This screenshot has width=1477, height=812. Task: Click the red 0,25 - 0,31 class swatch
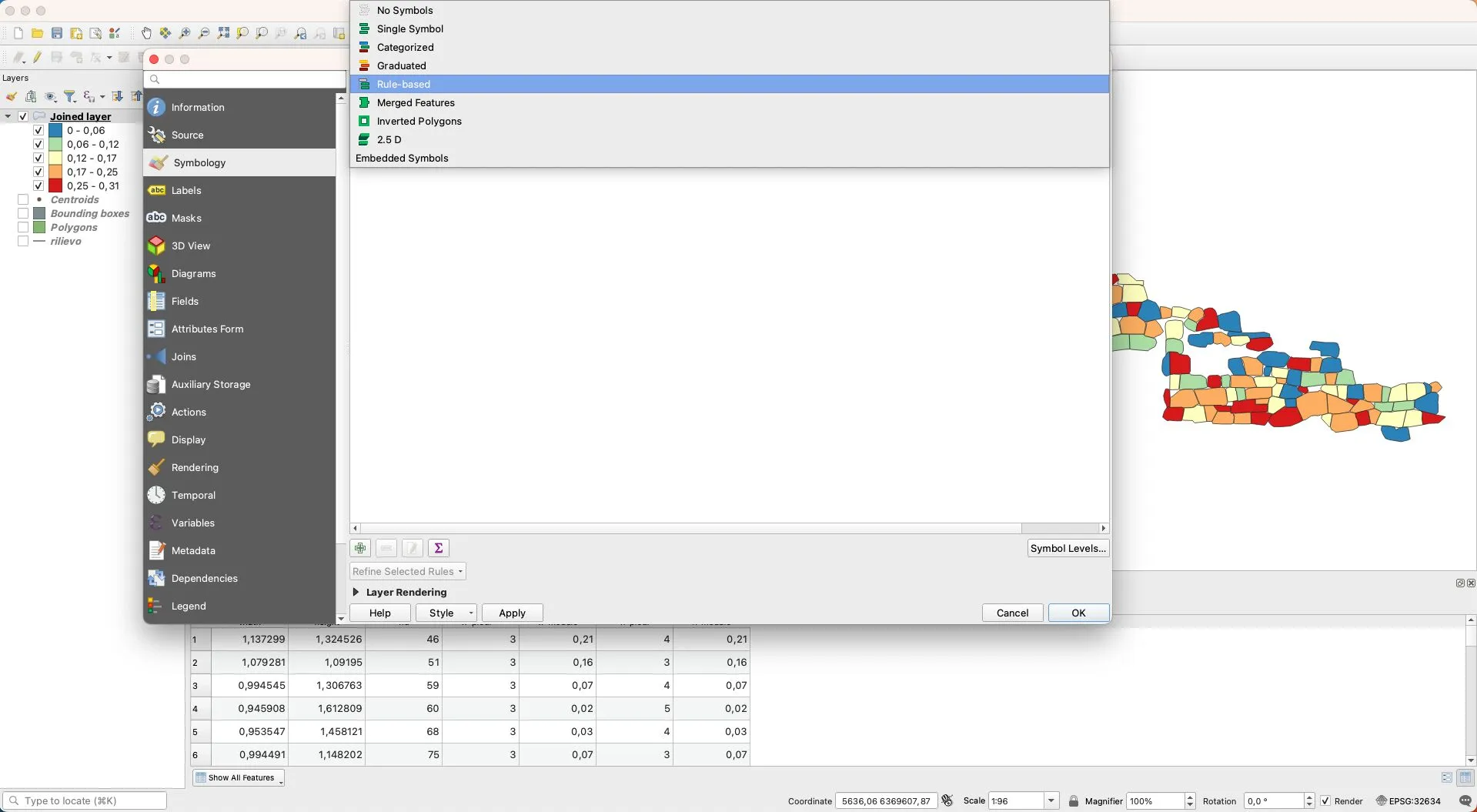(x=55, y=185)
